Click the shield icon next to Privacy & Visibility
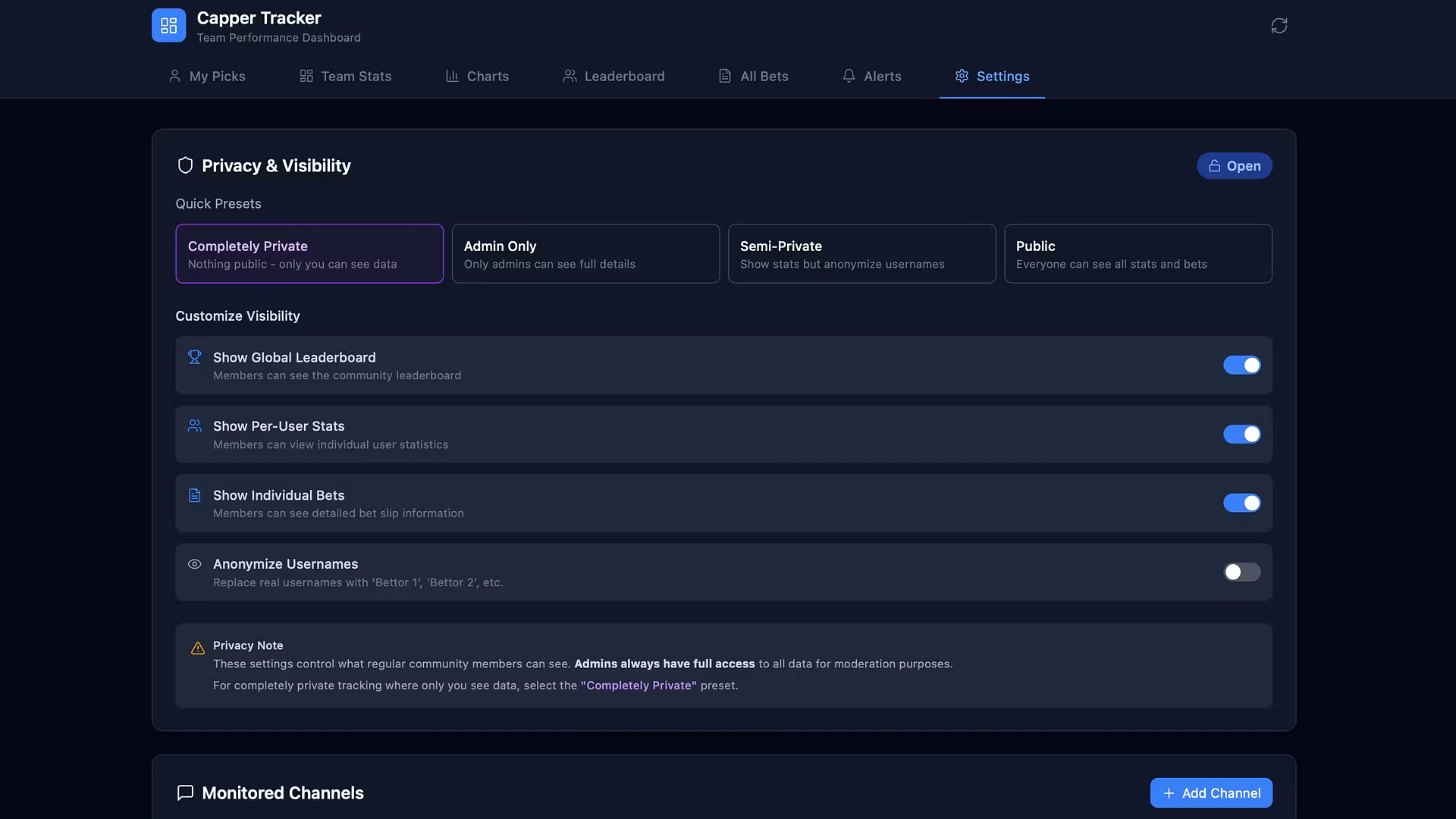This screenshot has height=819, width=1456. click(185, 165)
